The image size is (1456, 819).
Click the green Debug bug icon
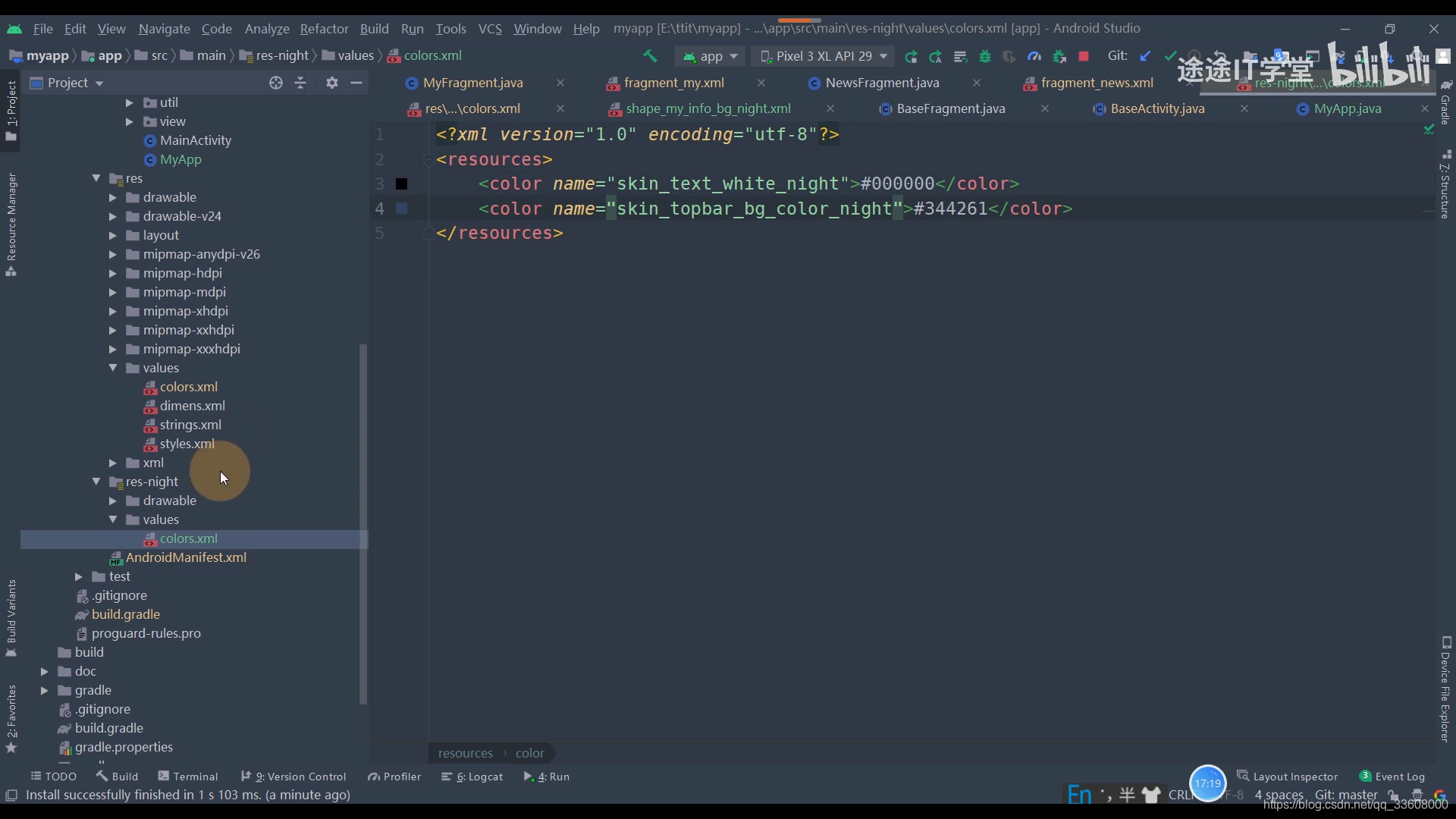click(x=985, y=56)
